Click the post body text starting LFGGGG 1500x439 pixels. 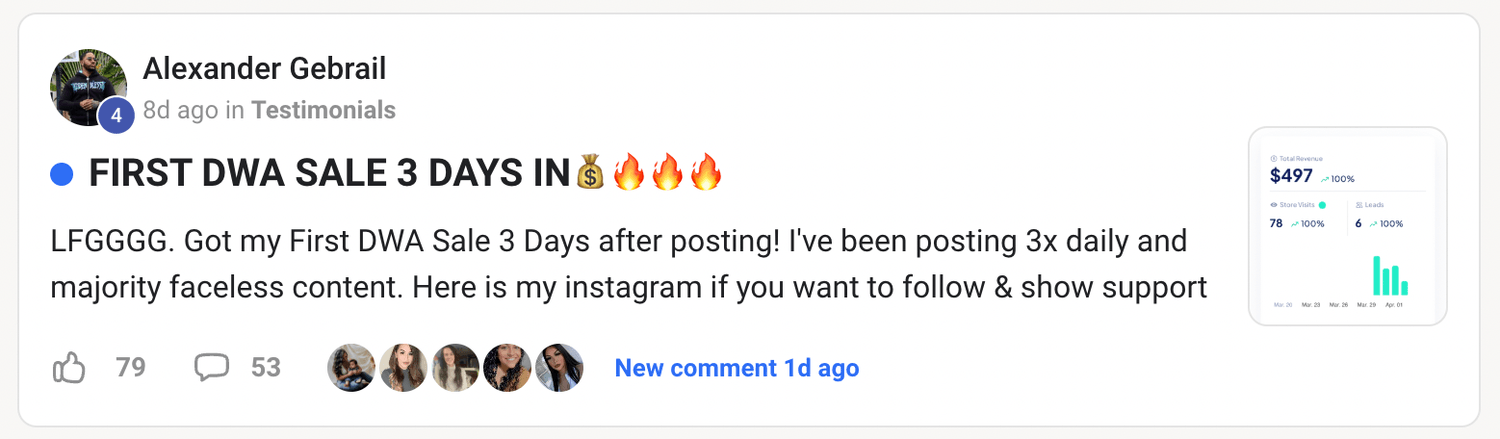point(628,265)
